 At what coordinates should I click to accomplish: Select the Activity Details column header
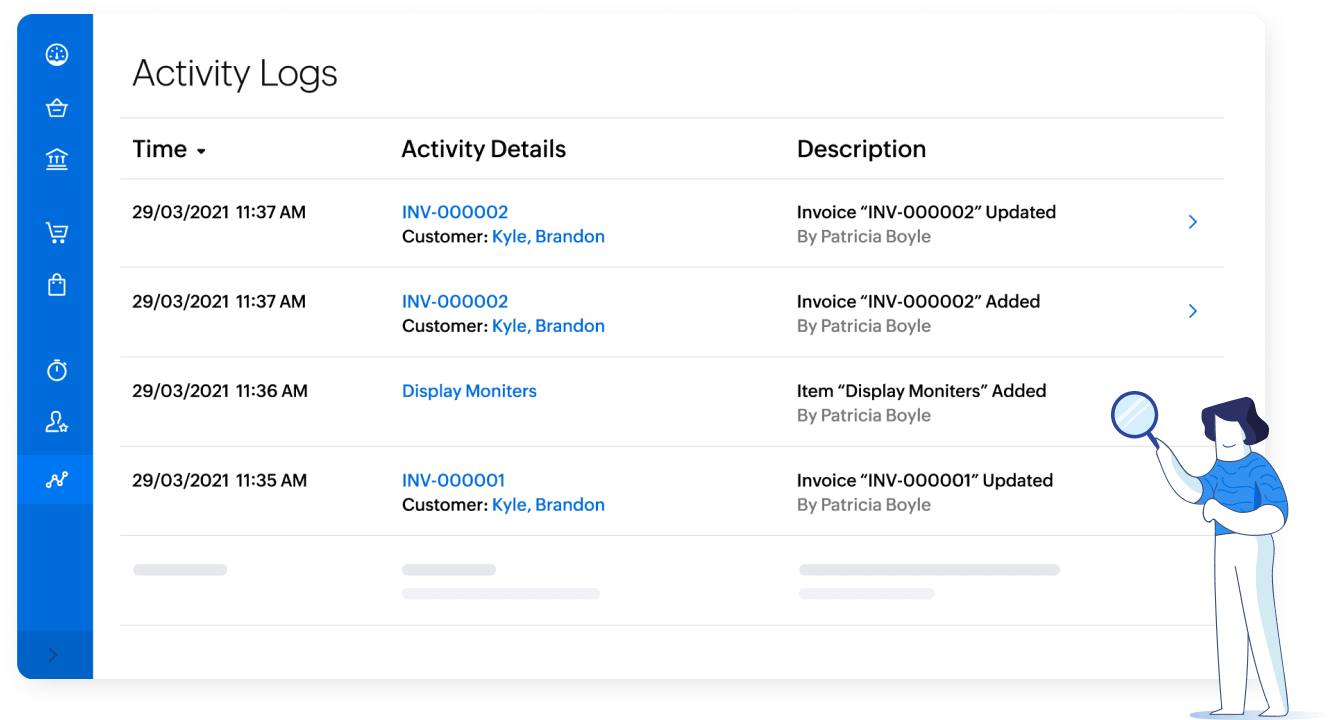click(483, 148)
